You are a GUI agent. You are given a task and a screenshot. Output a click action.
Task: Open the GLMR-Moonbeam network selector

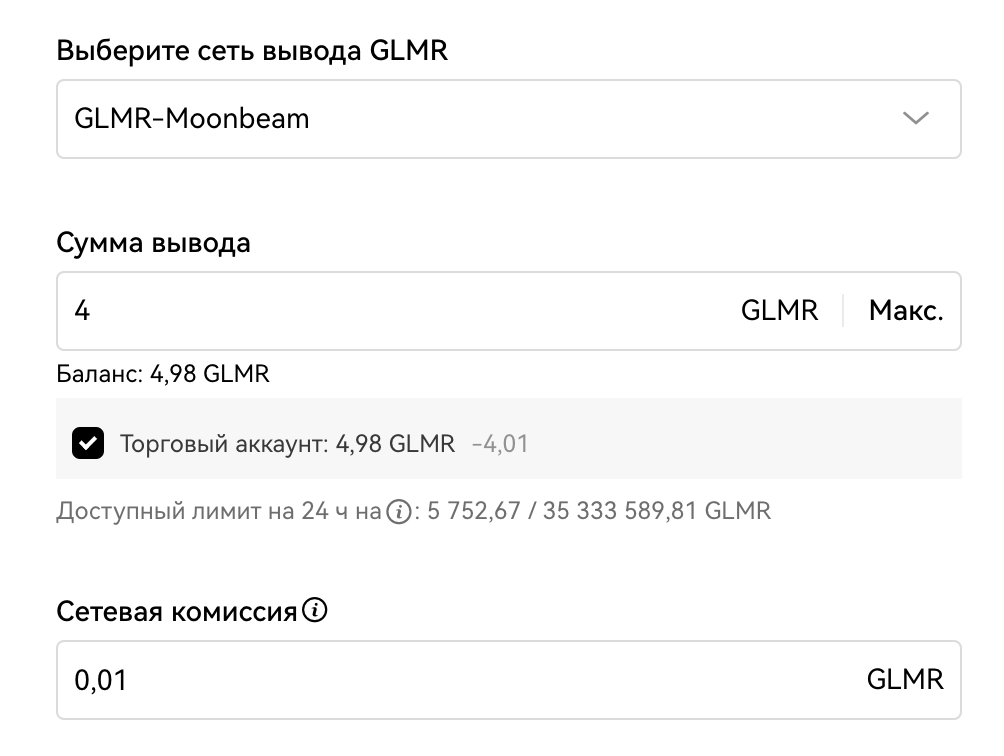[509, 119]
